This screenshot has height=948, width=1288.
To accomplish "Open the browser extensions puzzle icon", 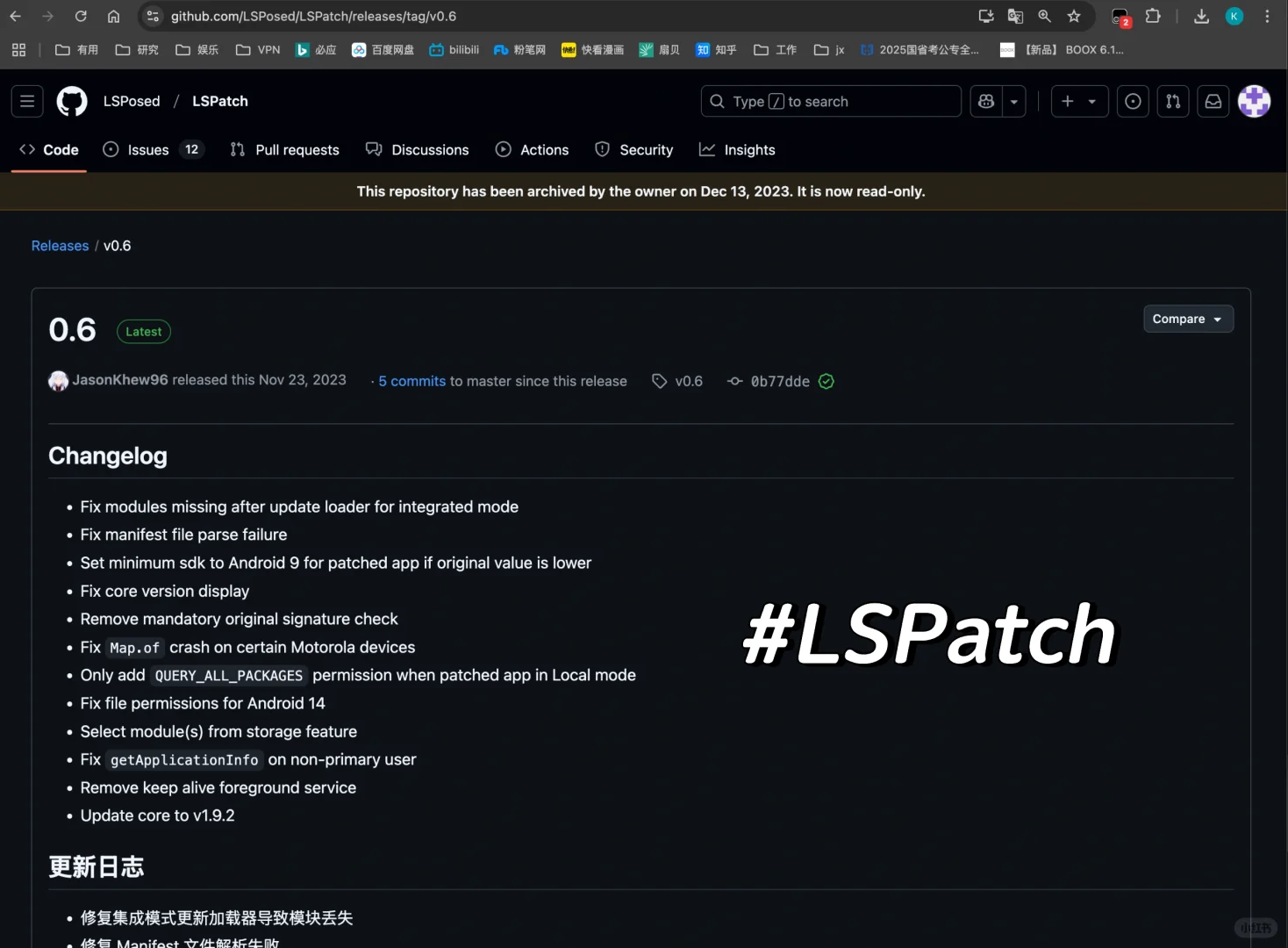I will 1153,16.
